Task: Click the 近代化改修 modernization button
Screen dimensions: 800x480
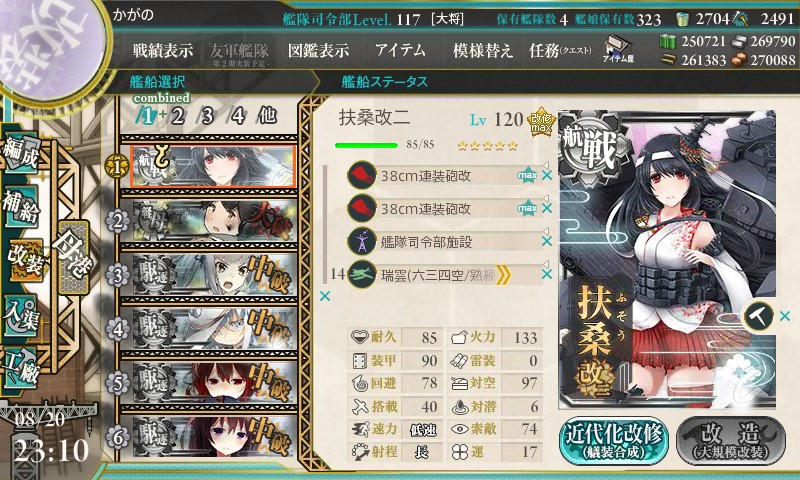Action: pos(614,441)
